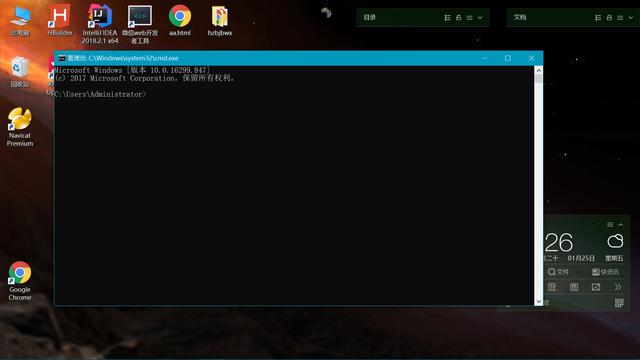Open the picture icon in widget

(596, 287)
